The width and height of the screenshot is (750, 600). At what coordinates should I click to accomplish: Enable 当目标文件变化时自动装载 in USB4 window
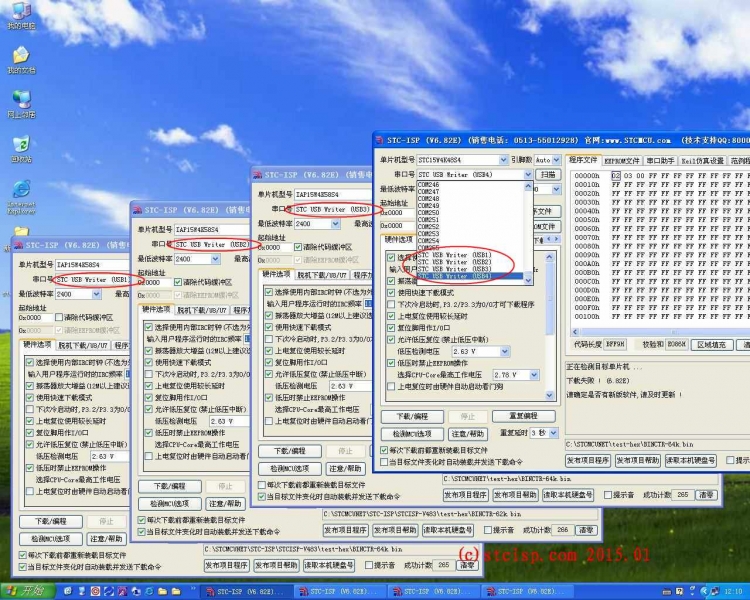click(x=384, y=462)
